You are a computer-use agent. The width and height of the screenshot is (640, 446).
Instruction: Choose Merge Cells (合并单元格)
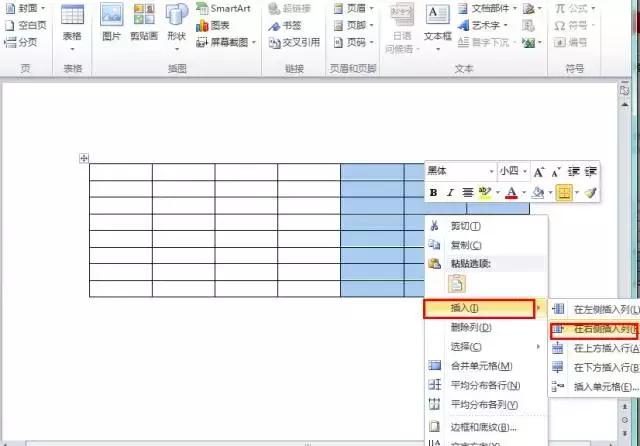486,366
